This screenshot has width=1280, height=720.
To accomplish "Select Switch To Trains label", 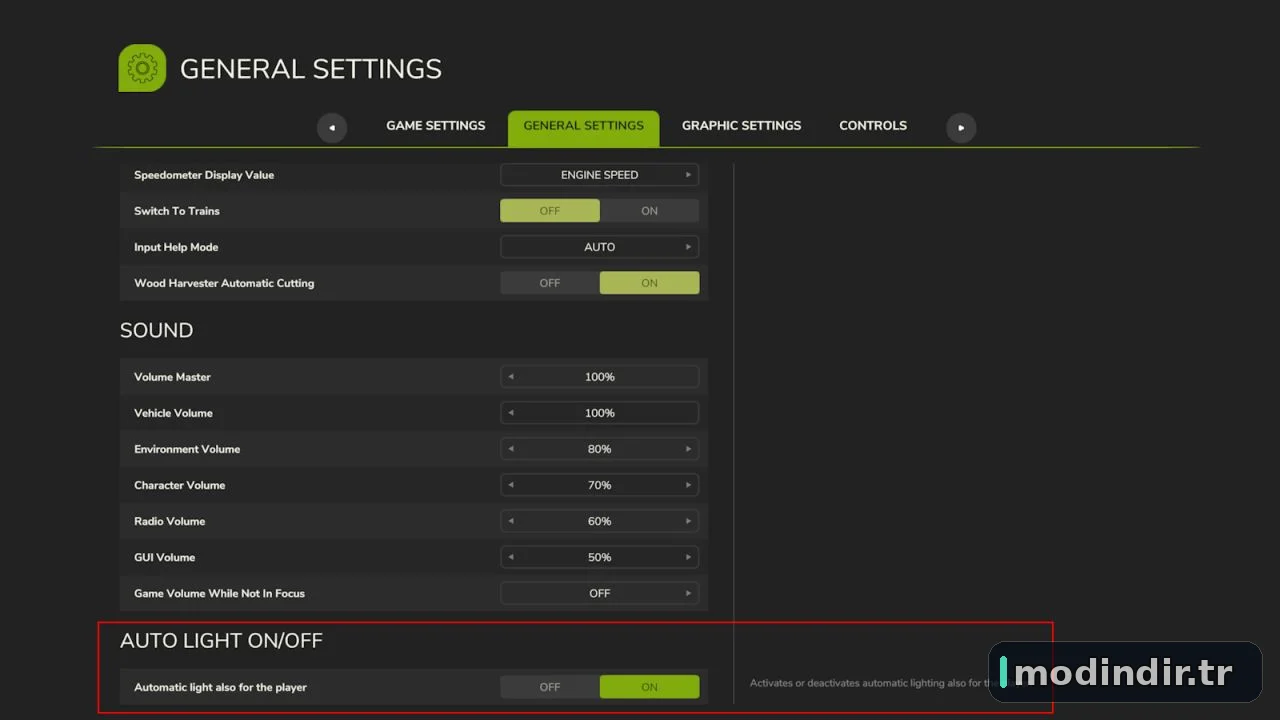I will [177, 211].
